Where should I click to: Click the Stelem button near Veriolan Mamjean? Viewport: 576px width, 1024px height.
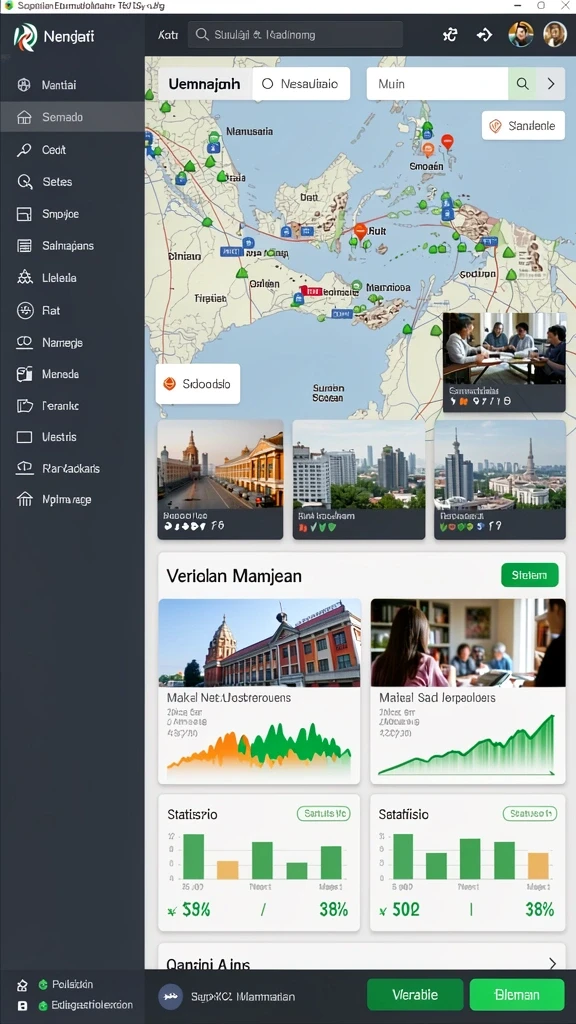530,575
